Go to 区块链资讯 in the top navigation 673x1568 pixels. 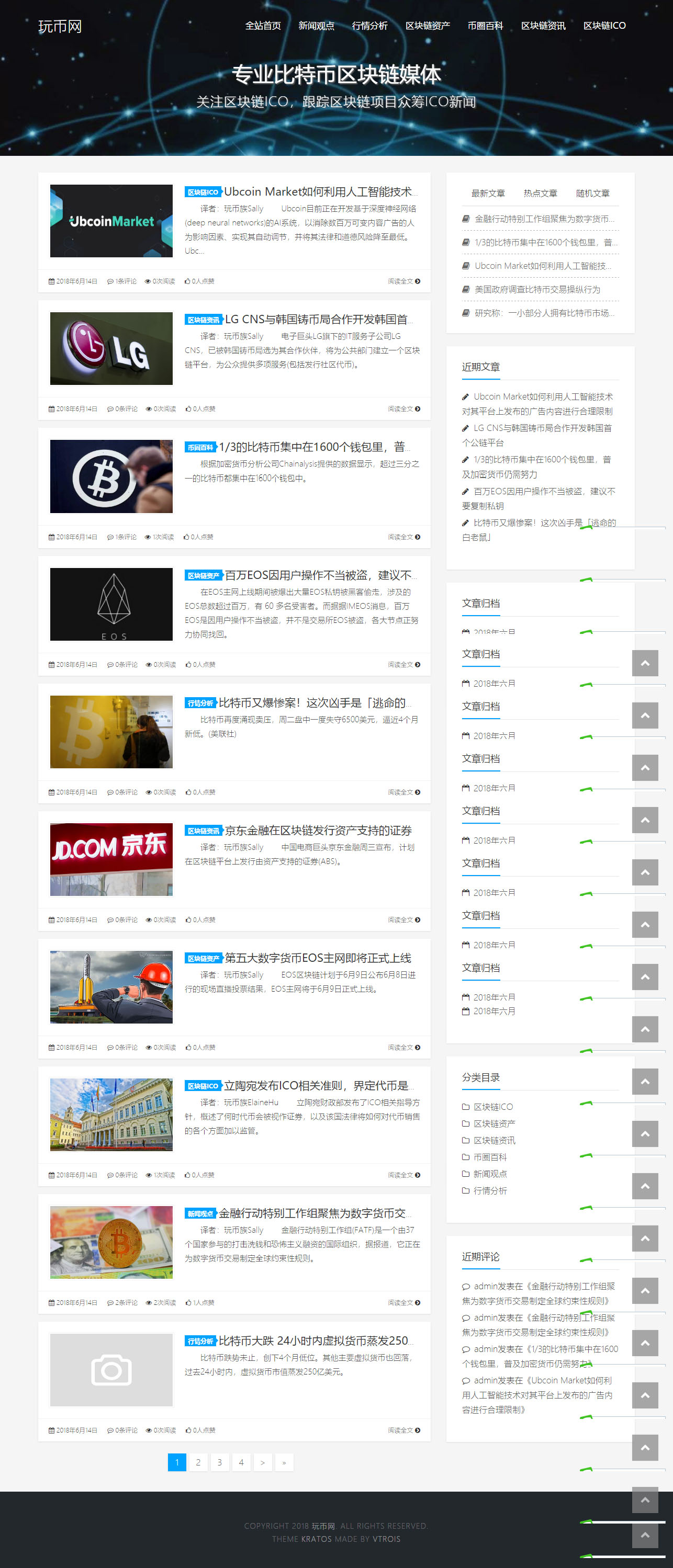tap(543, 26)
